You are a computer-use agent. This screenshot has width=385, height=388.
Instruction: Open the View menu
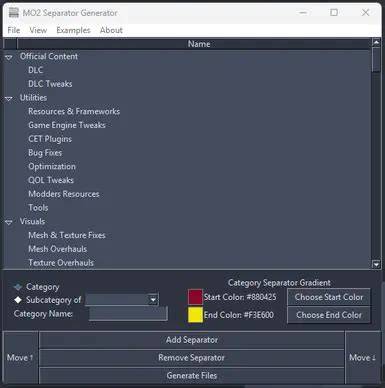pos(38,30)
